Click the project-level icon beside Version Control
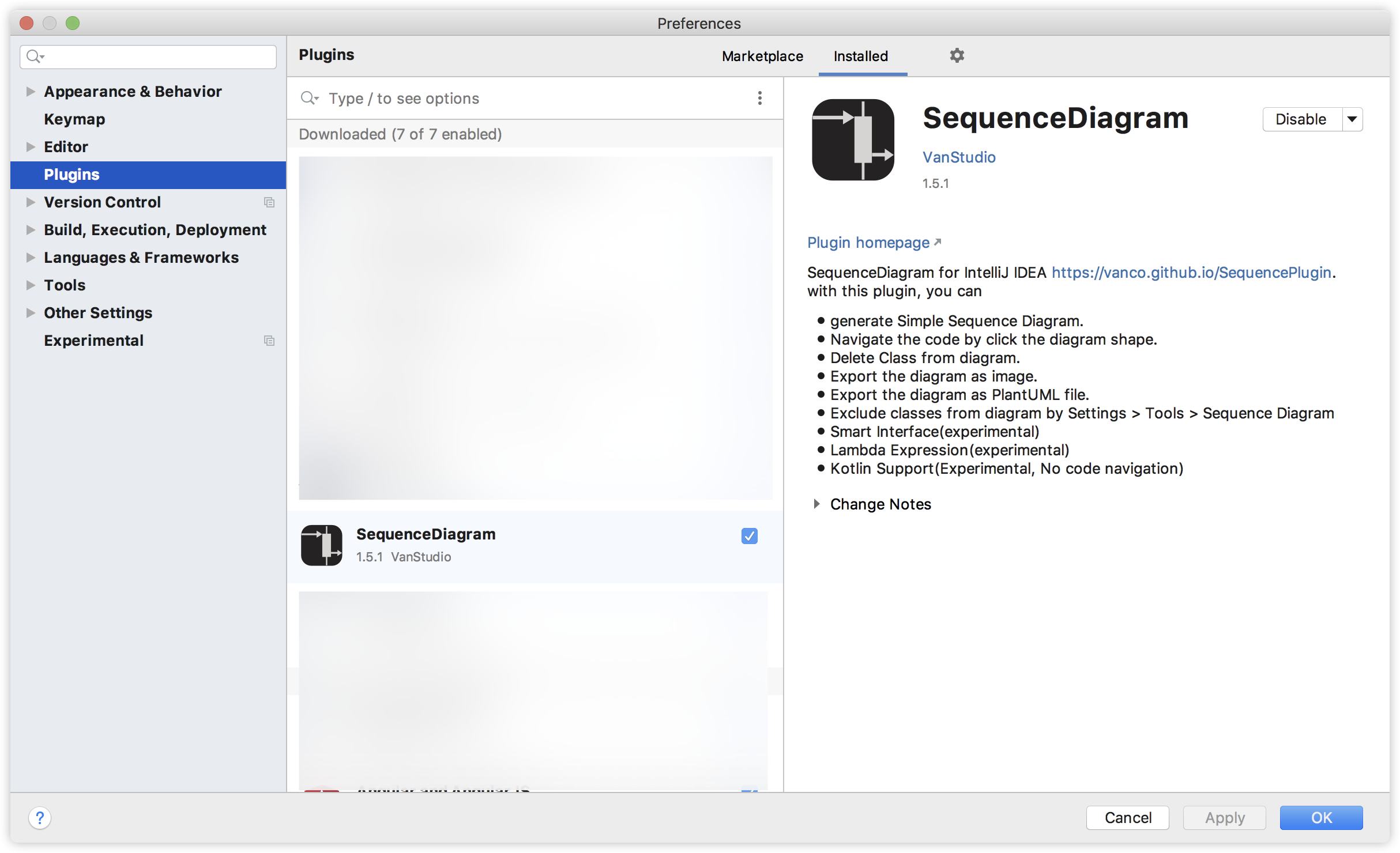This screenshot has height=853, width=1400. (x=269, y=202)
